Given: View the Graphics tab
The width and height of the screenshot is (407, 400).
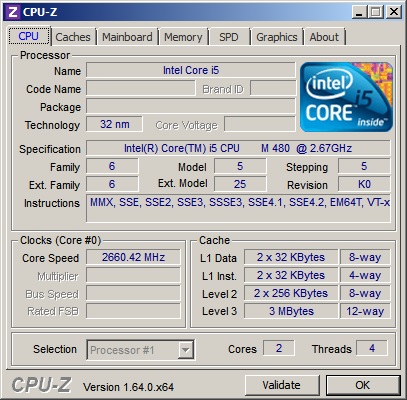Looking at the screenshot, I should (277, 37).
